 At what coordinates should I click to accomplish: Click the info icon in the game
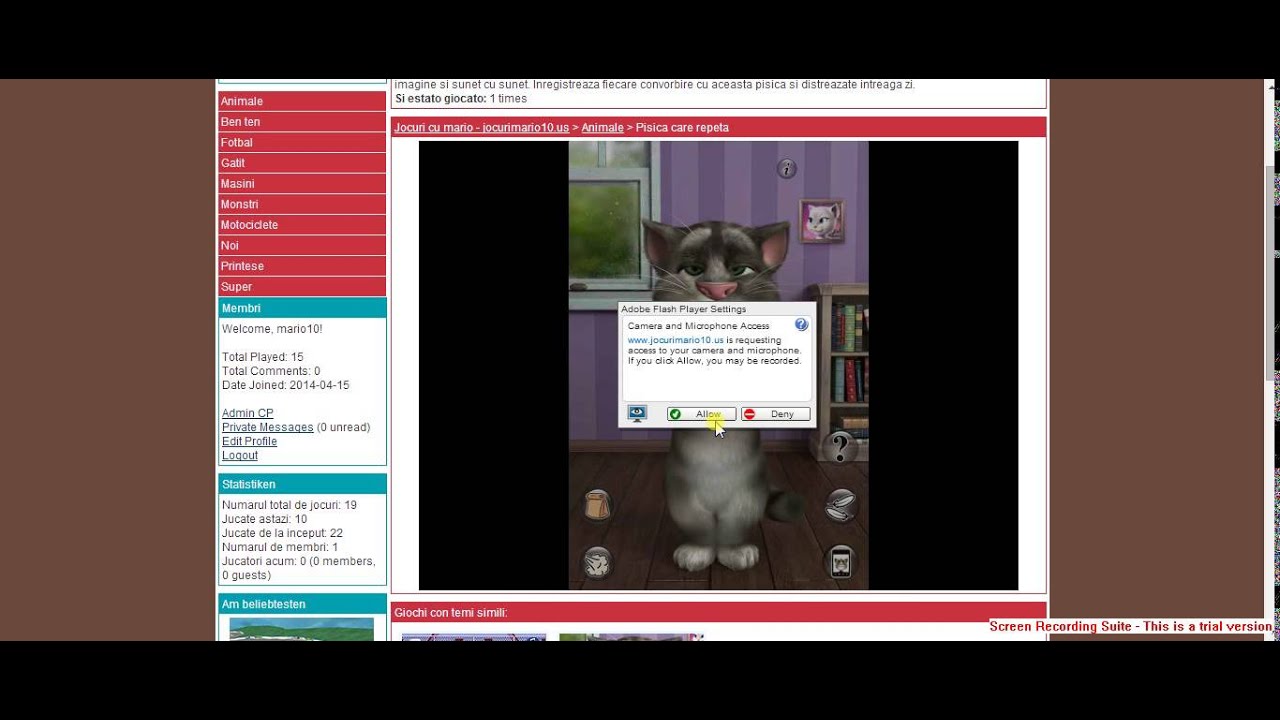click(787, 169)
